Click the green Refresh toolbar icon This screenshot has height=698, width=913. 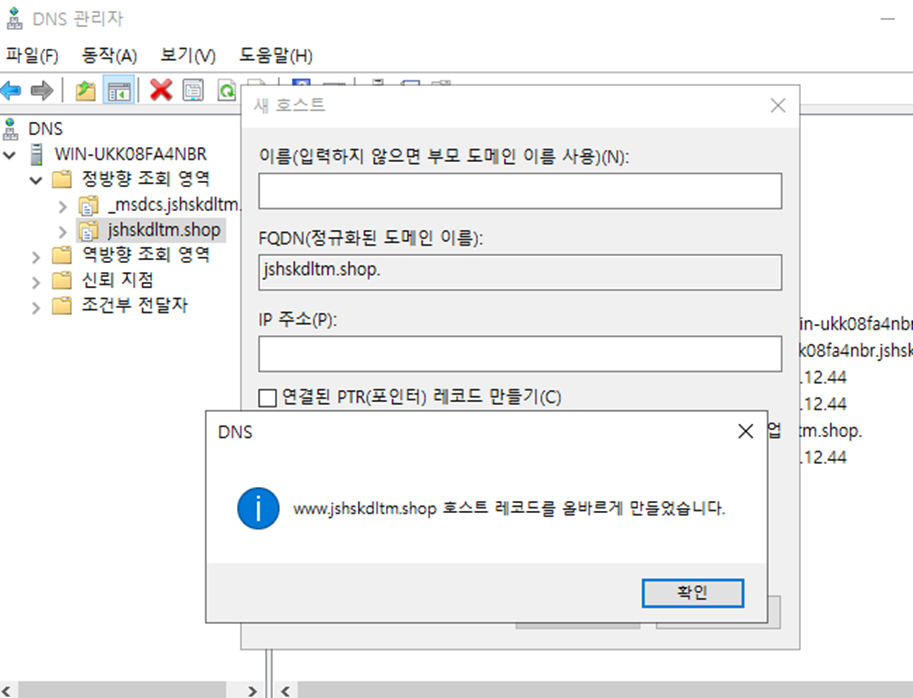(x=227, y=91)
